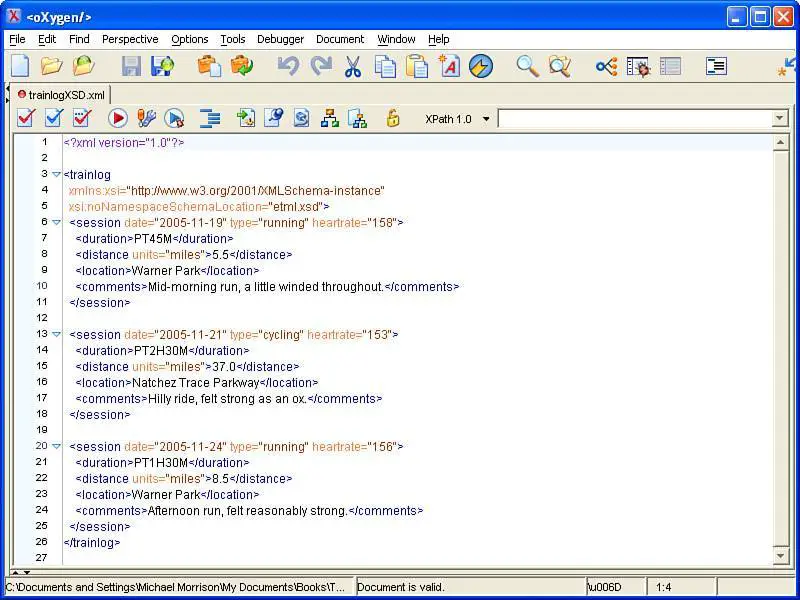Open the File menu

[x=17, y=39]
